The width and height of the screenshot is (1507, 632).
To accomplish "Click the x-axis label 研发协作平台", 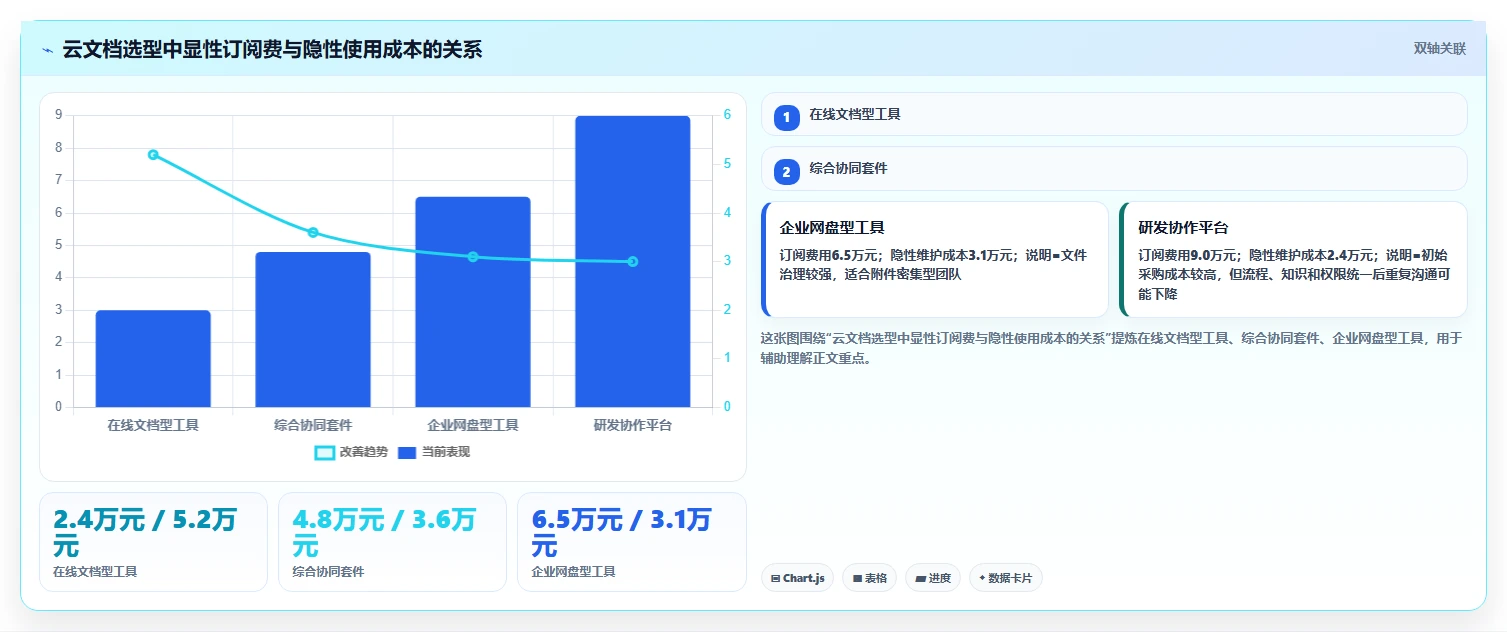I will [x=633, y=425].
